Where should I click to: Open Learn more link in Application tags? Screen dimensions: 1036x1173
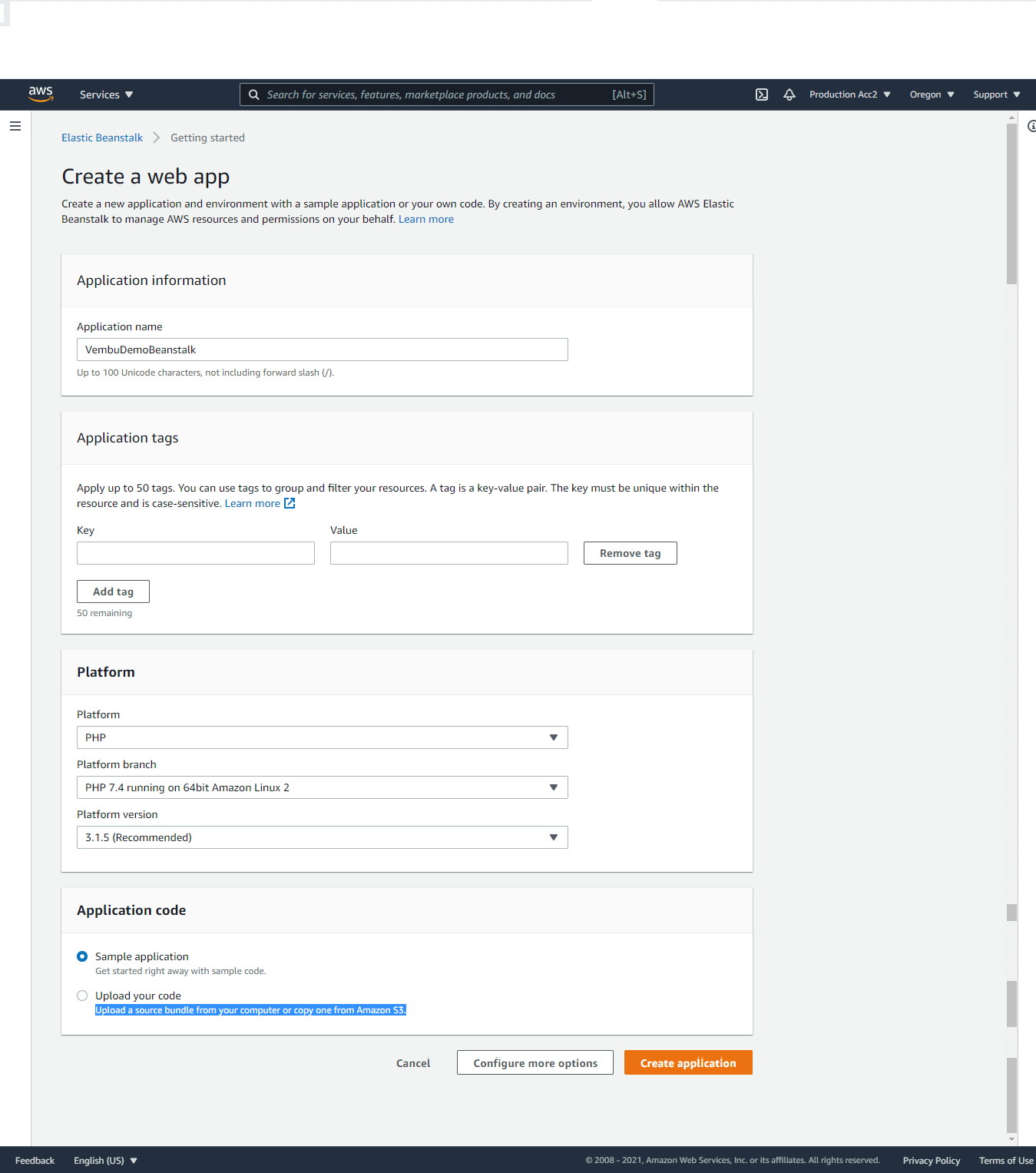[253, 503]
